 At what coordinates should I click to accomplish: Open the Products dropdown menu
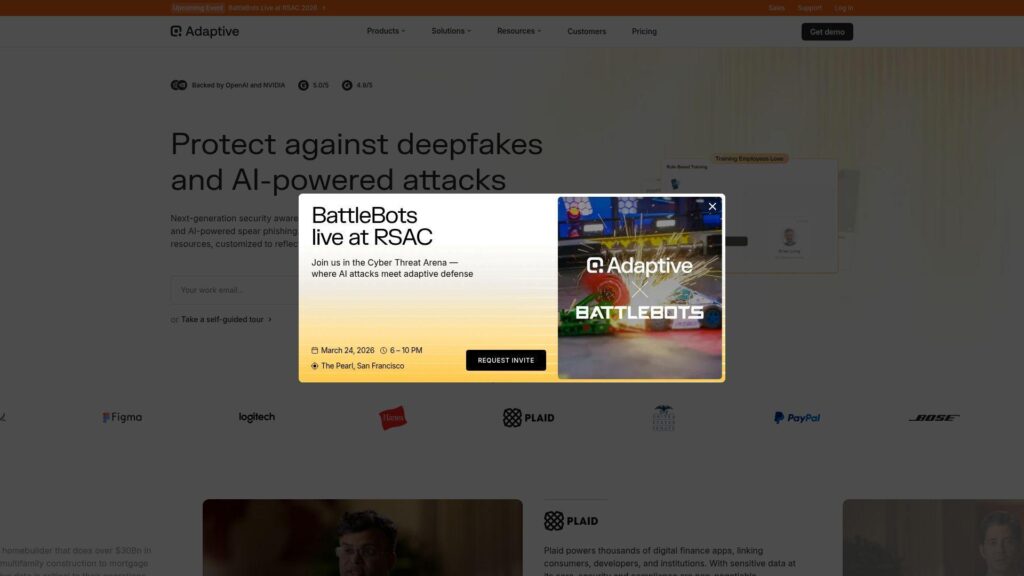(385, 31)
